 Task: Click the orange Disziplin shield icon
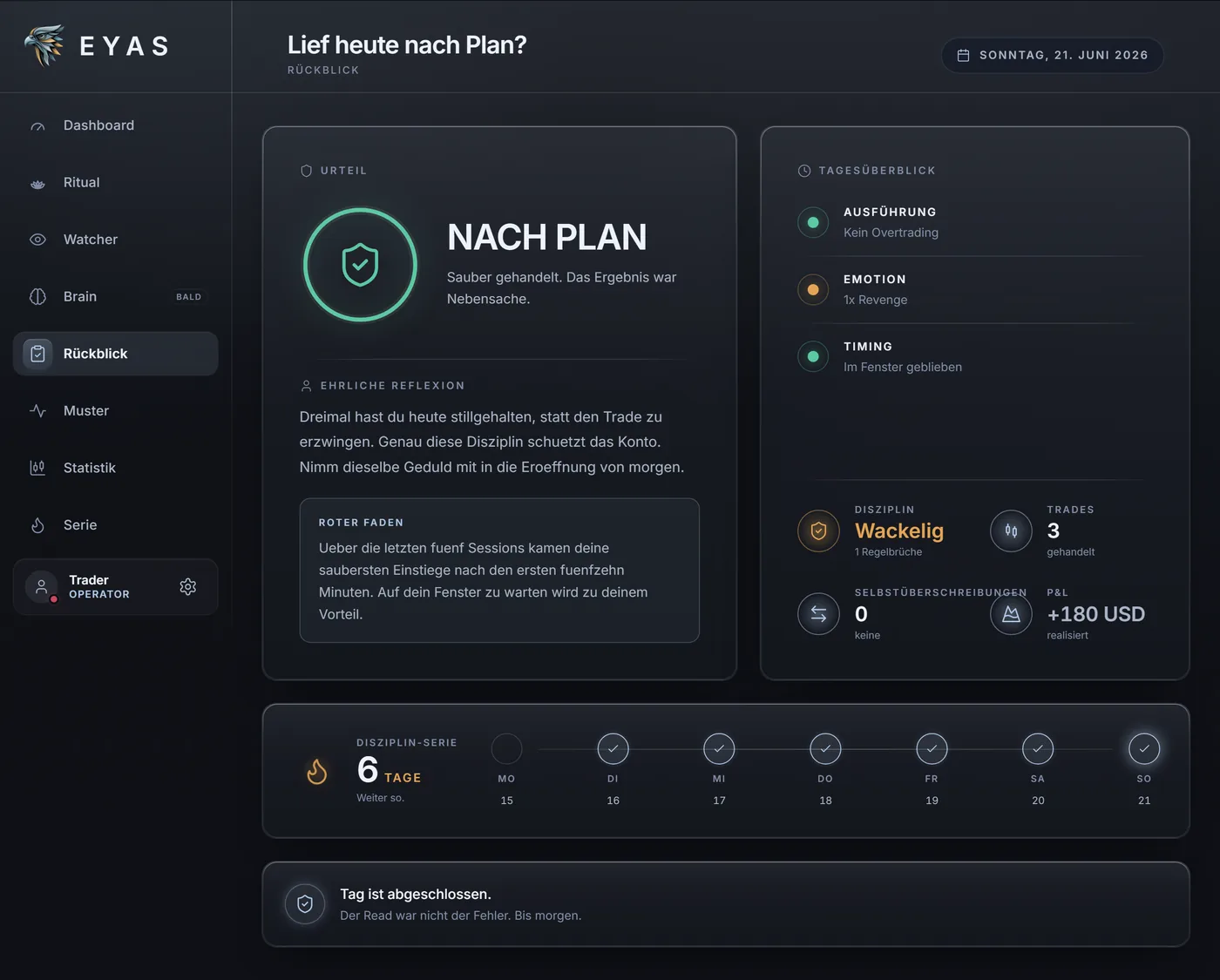818,531
